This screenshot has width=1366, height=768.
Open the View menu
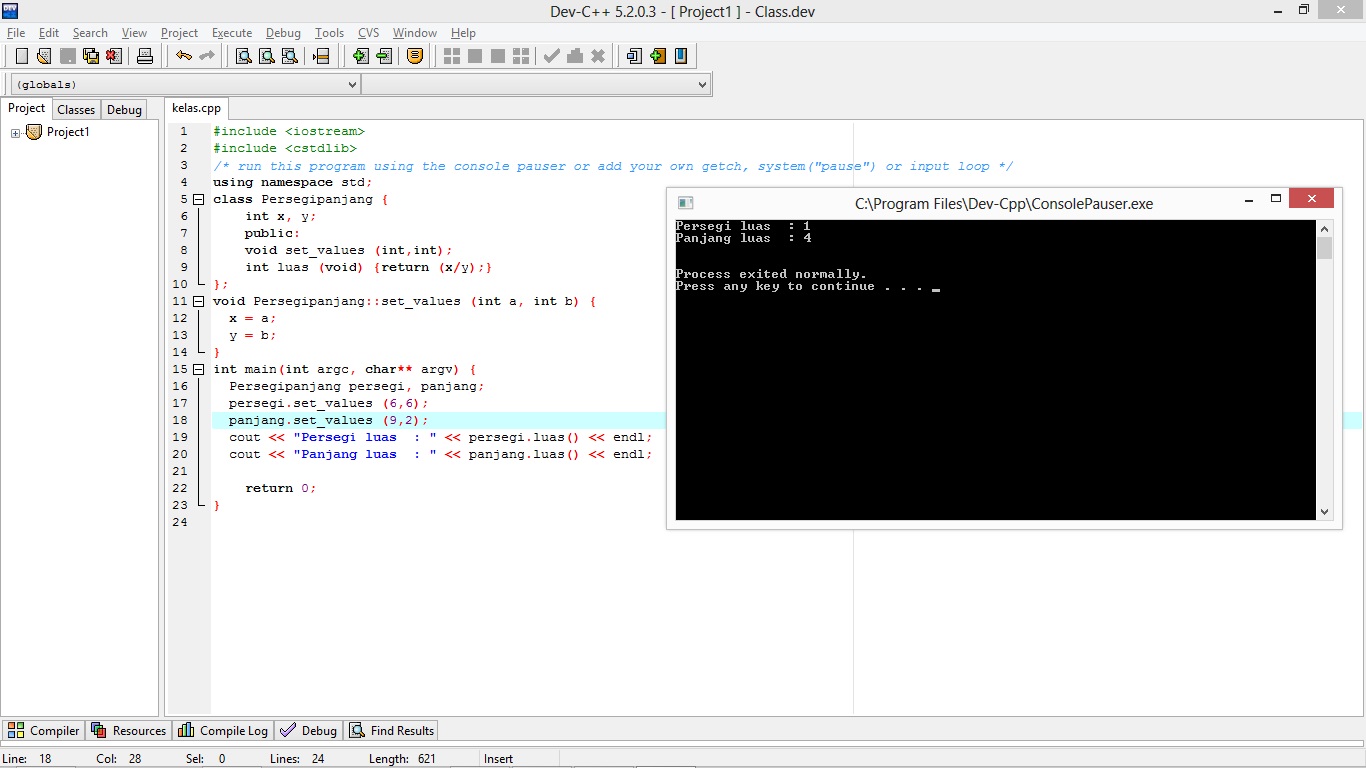134,33
